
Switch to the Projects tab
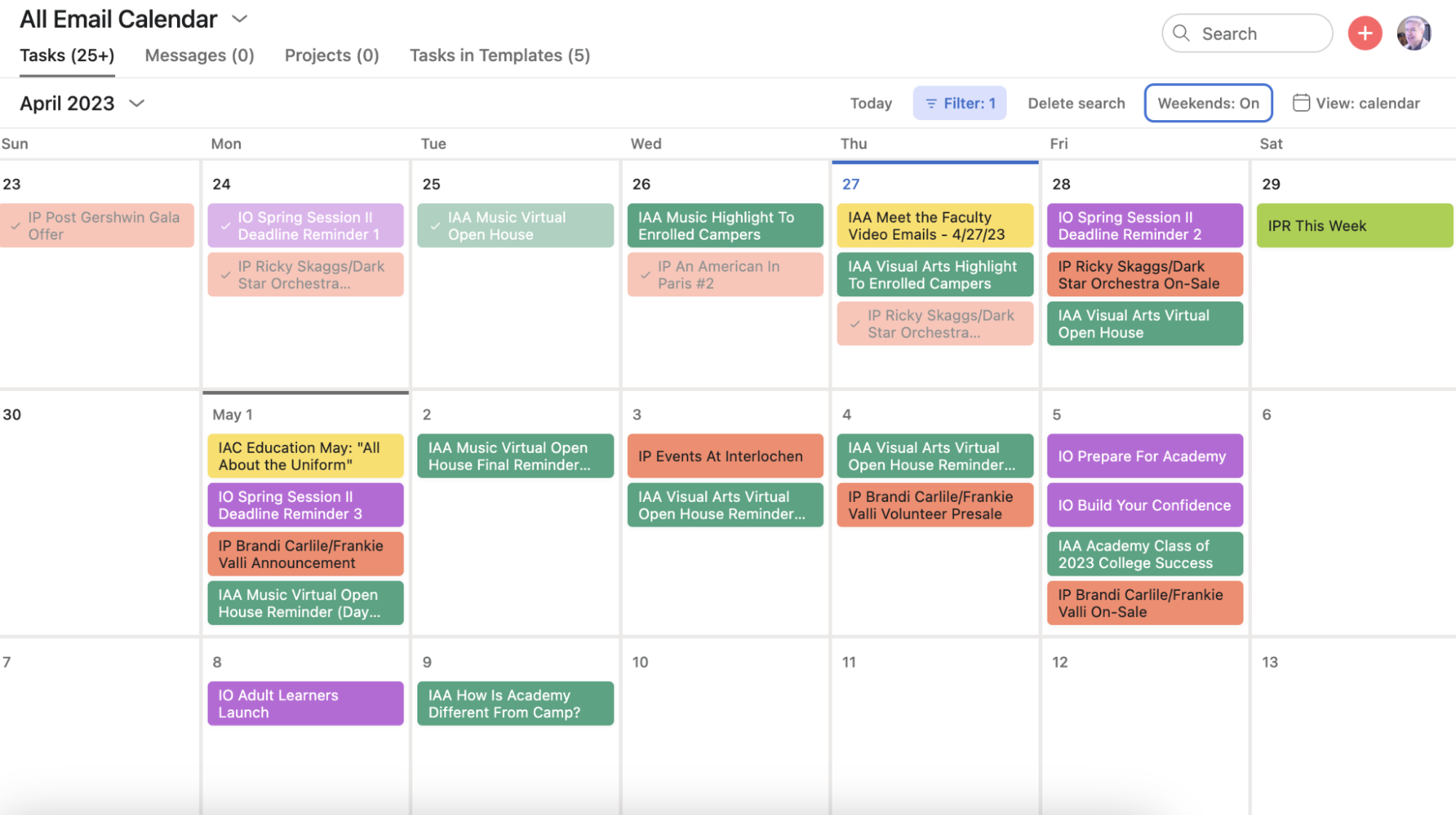coord(331,55)
